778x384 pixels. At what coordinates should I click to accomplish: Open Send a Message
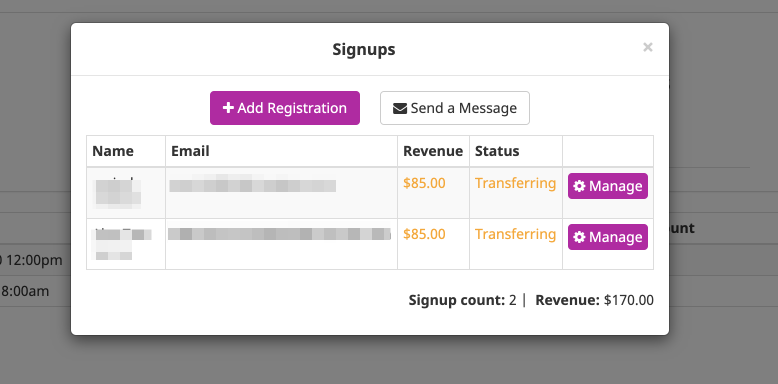click(x=455, y=108)
